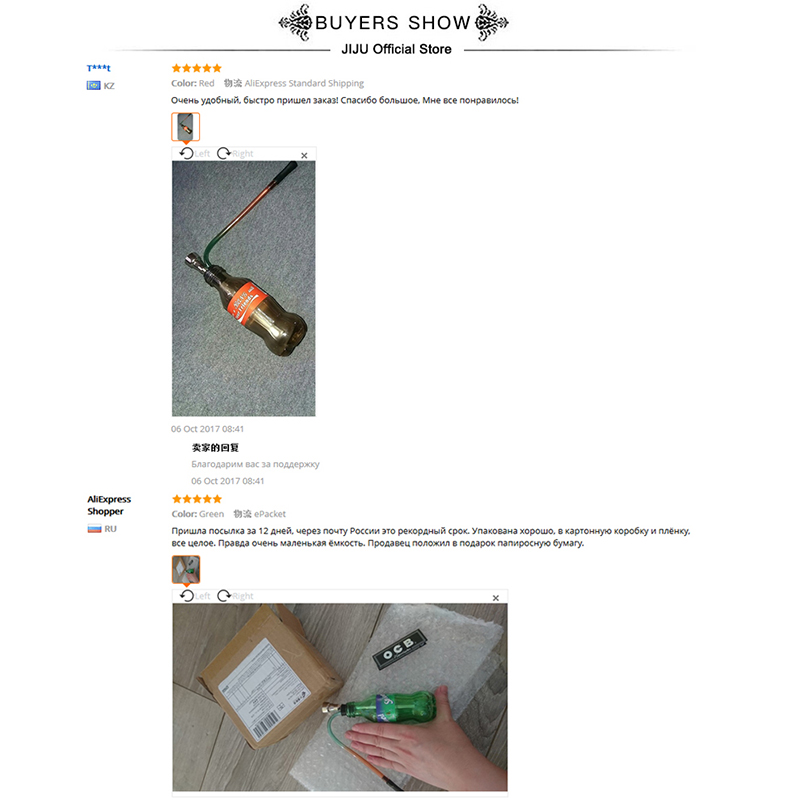The width and height of the screenshot is (800, 800).
Task: Close the second review photo viewer
Action: coord(495,598)
